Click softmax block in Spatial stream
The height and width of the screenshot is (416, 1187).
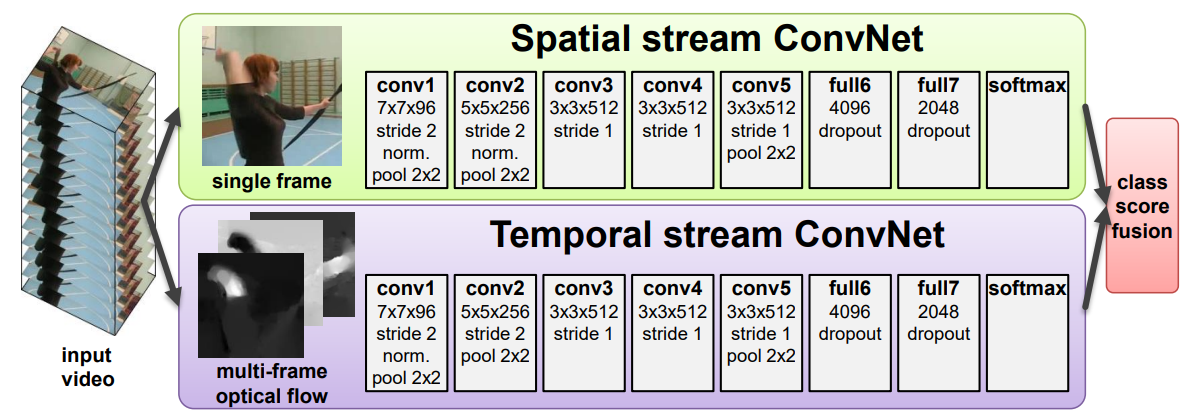pos(1027,129)
